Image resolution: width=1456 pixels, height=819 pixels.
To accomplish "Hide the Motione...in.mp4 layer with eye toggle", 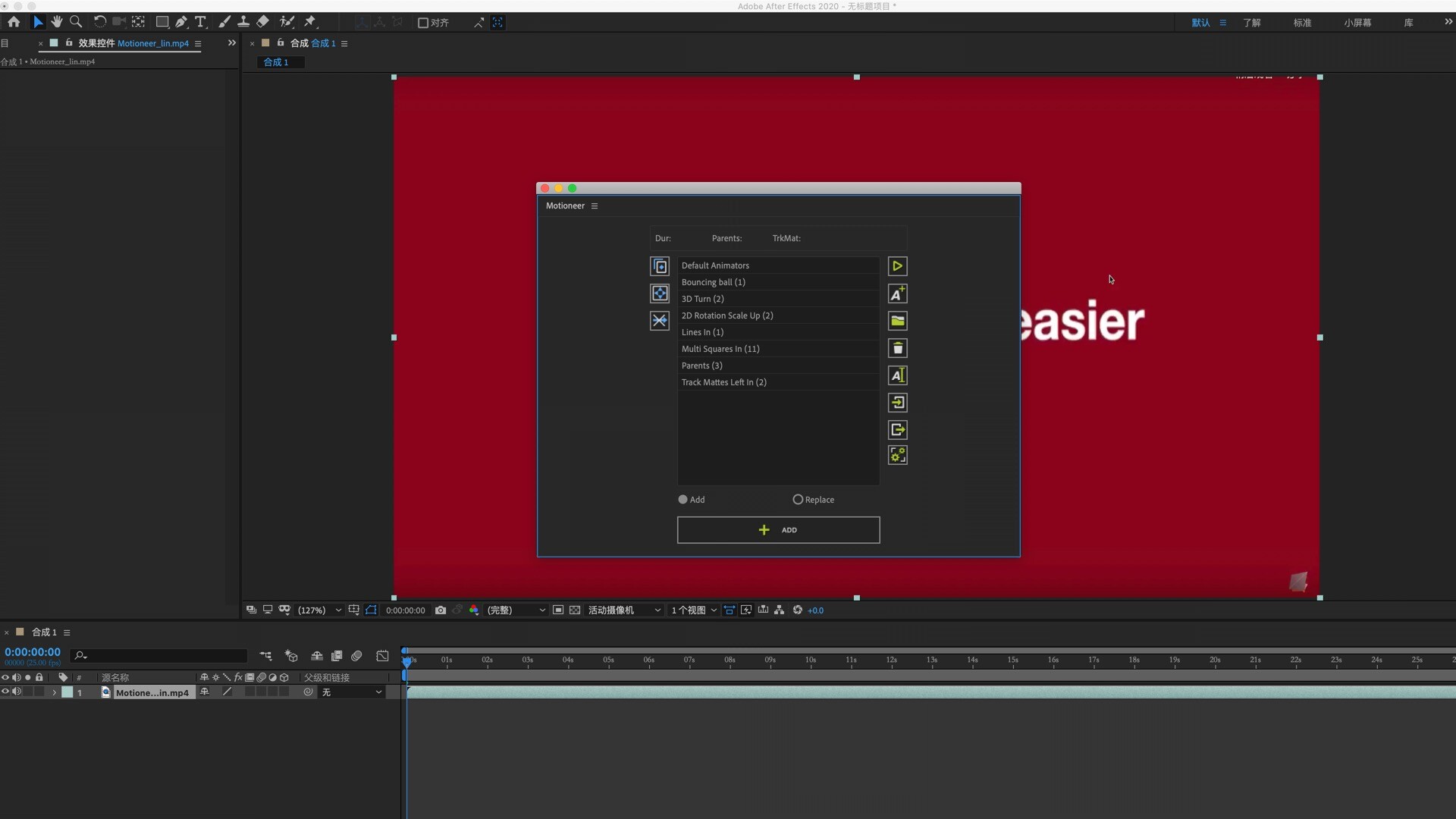I will pos(5,692).
